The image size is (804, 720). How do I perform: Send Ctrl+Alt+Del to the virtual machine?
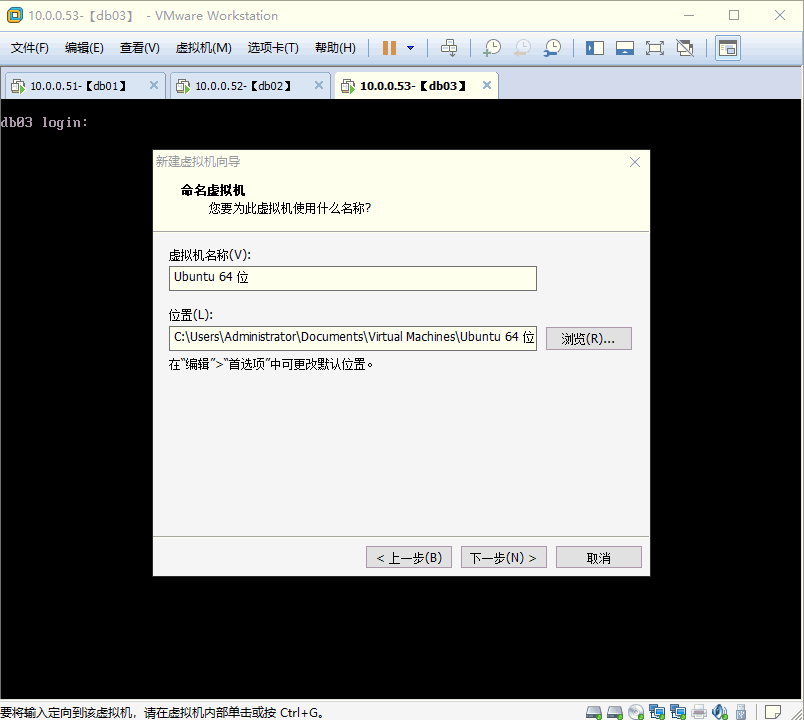[x=449, y=47]
